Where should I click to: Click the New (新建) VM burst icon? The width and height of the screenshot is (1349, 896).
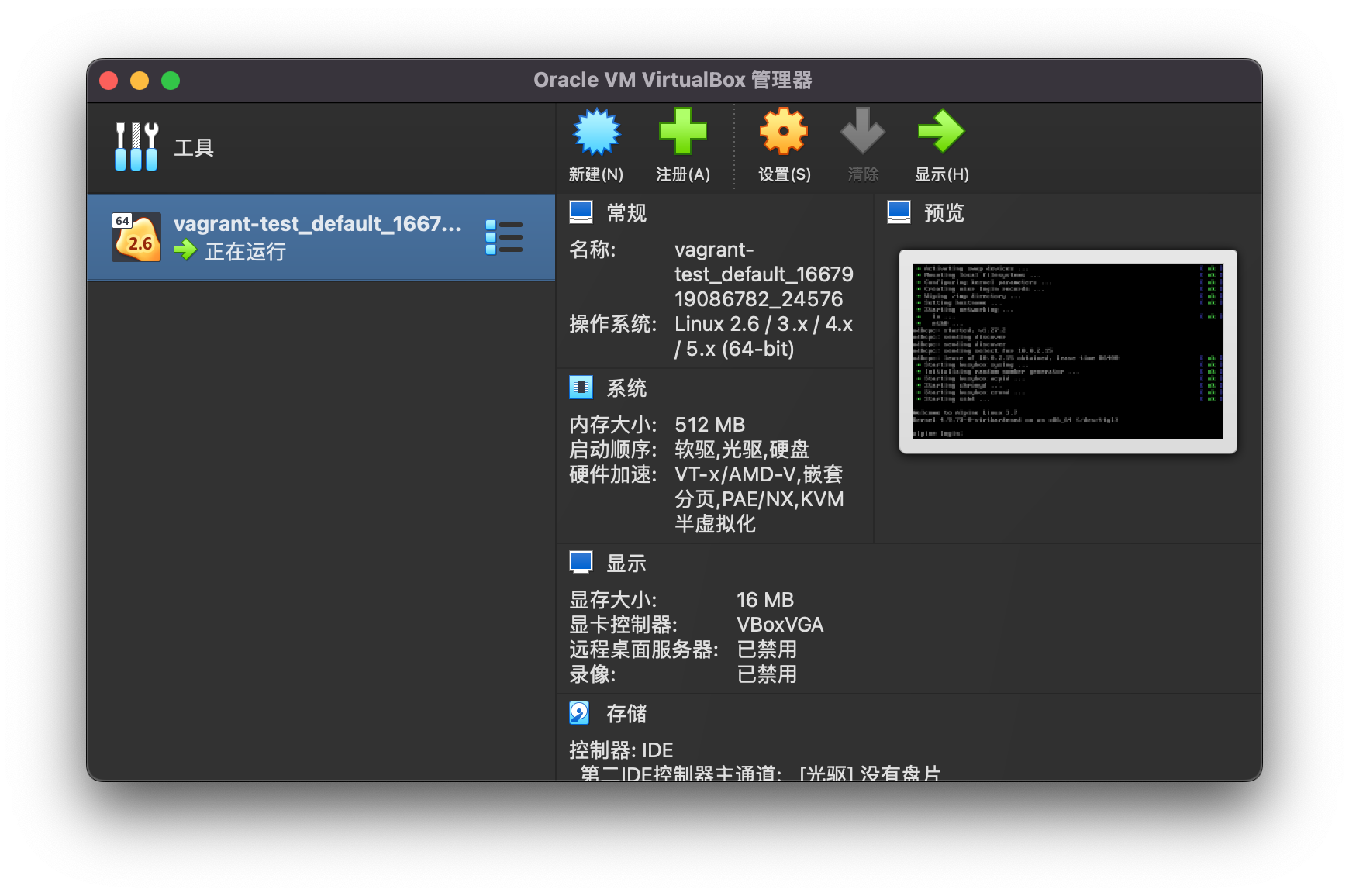596,132
